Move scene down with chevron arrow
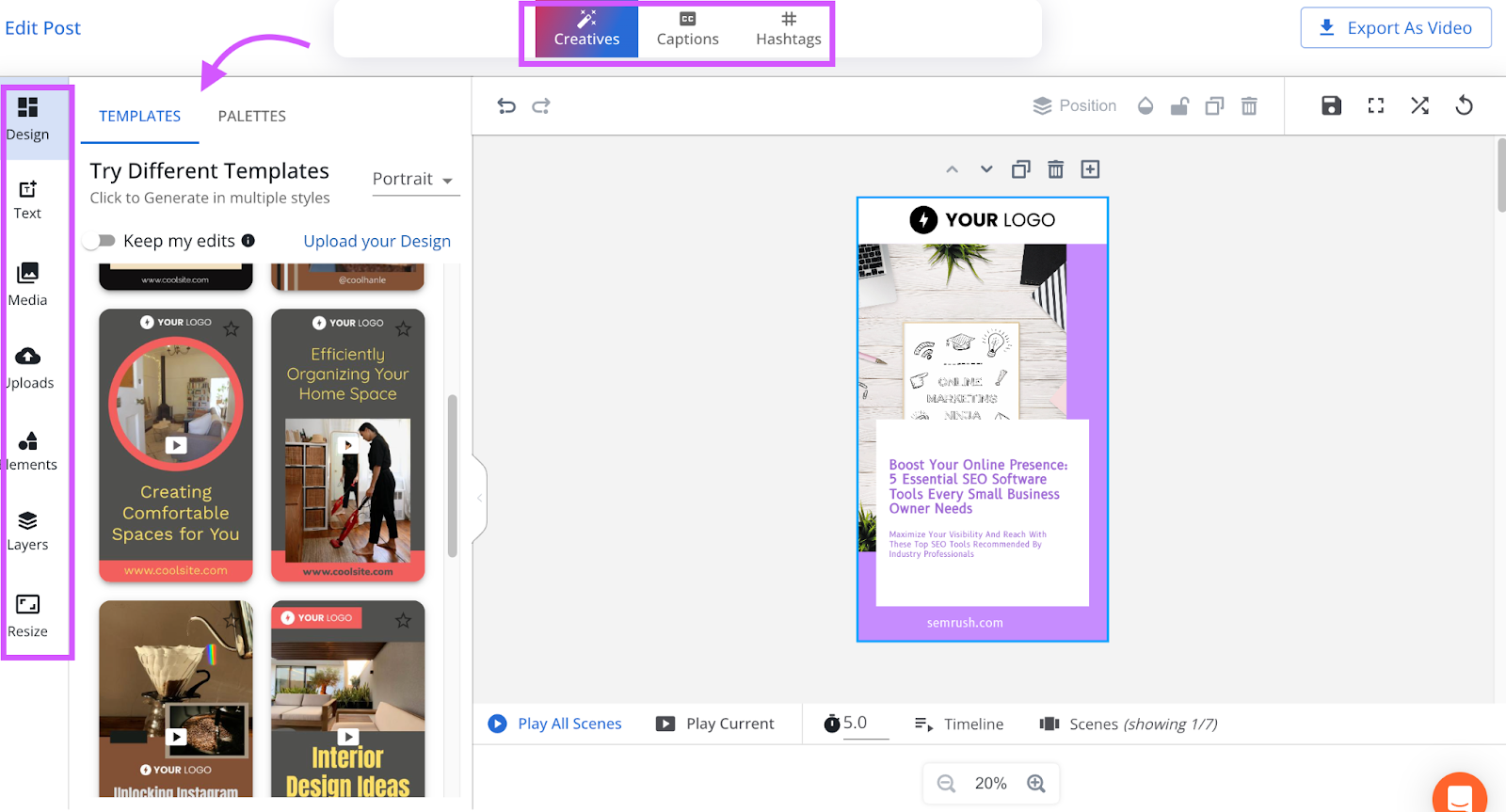The width and height of the screenshot is (1506, 812). coord(986,169)
